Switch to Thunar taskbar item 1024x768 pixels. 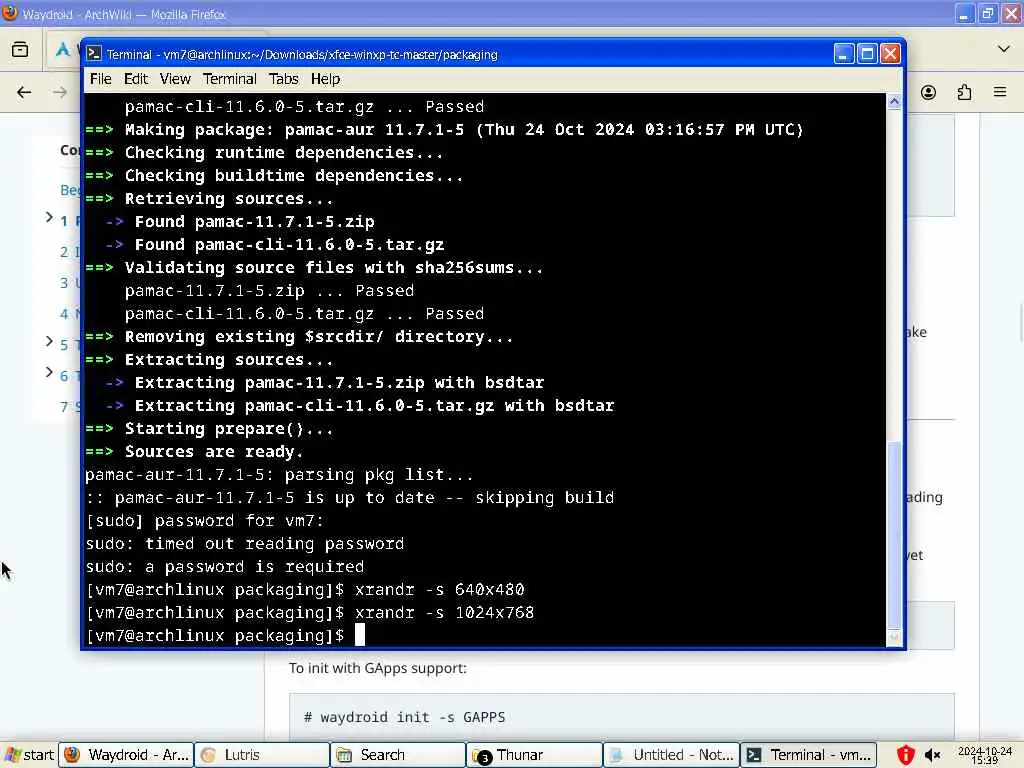[534, 755]
